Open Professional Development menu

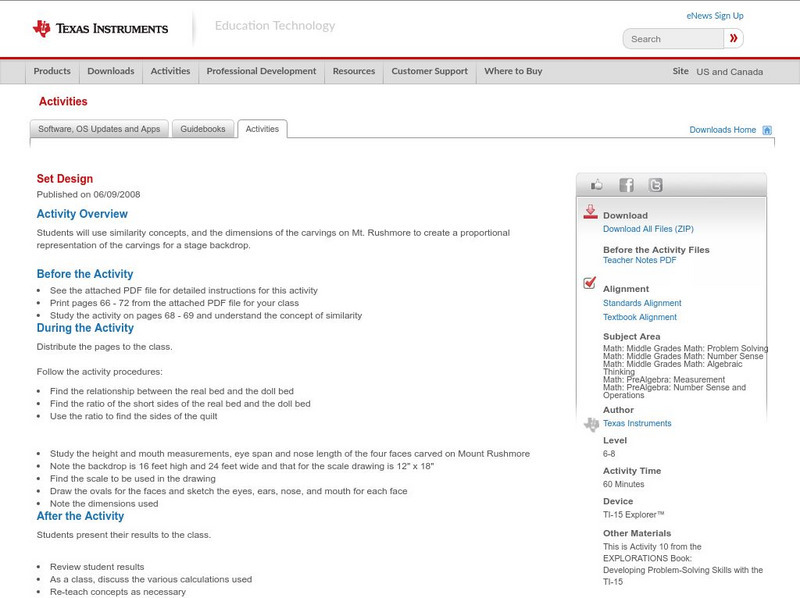(261, 71)
